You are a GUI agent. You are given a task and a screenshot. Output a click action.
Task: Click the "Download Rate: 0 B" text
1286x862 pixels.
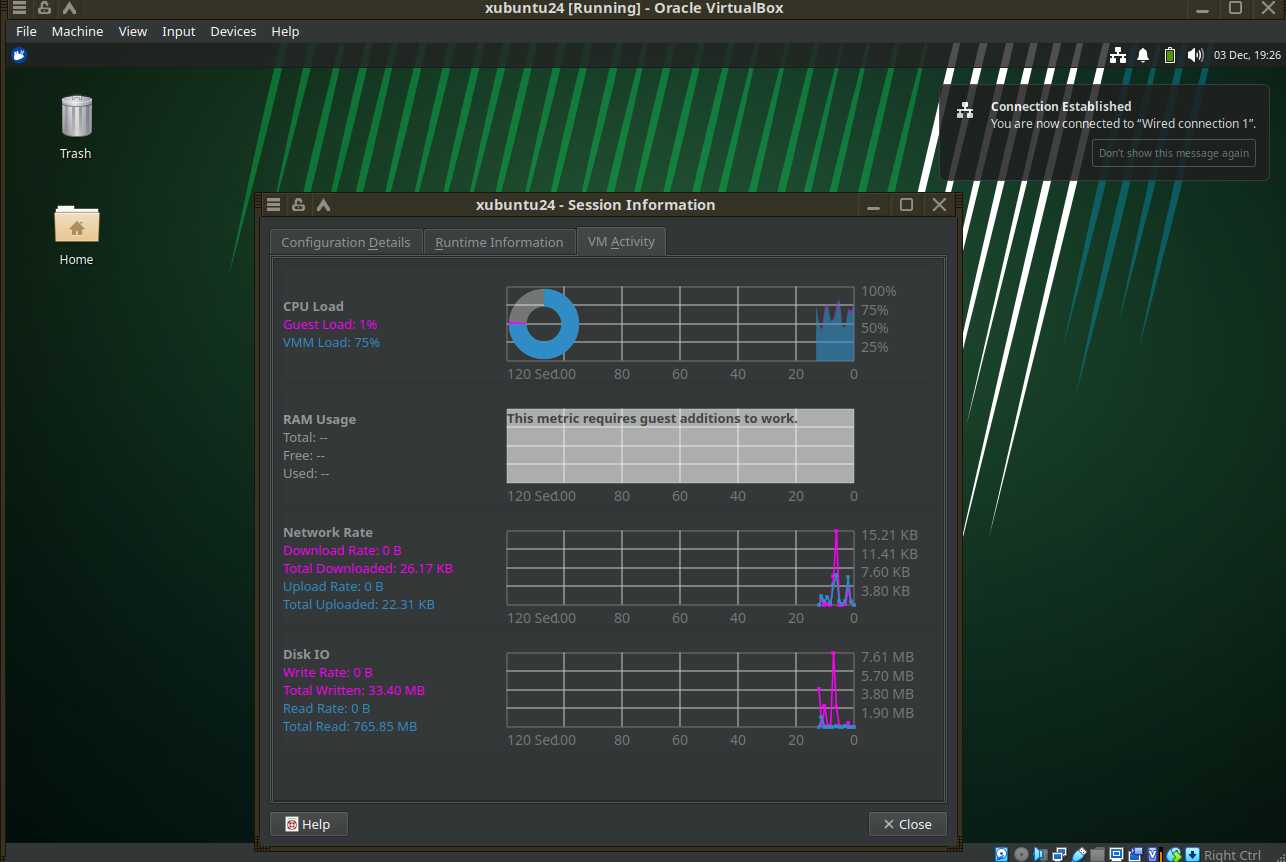point(342,551)
